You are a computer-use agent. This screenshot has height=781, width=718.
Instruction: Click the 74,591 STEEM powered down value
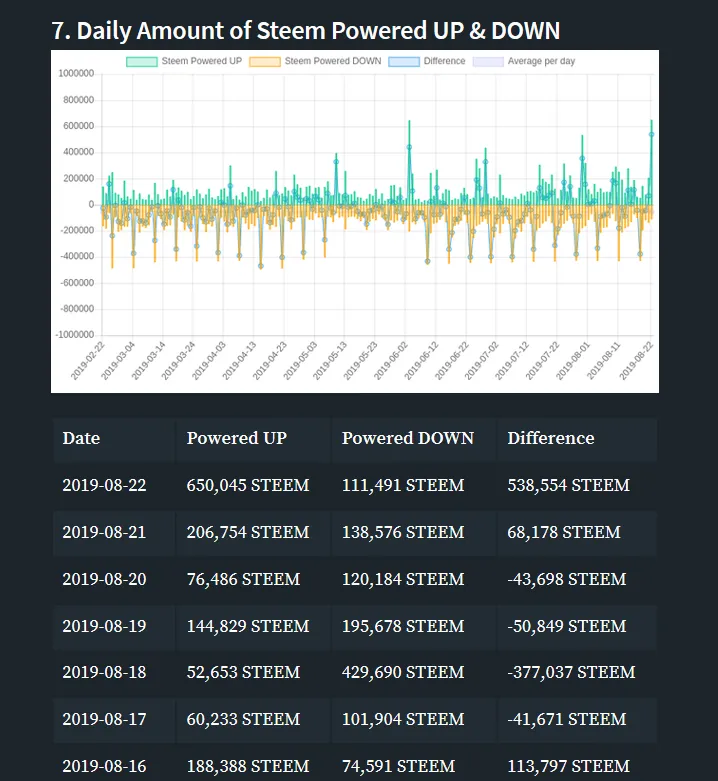(x=398, y=766)
